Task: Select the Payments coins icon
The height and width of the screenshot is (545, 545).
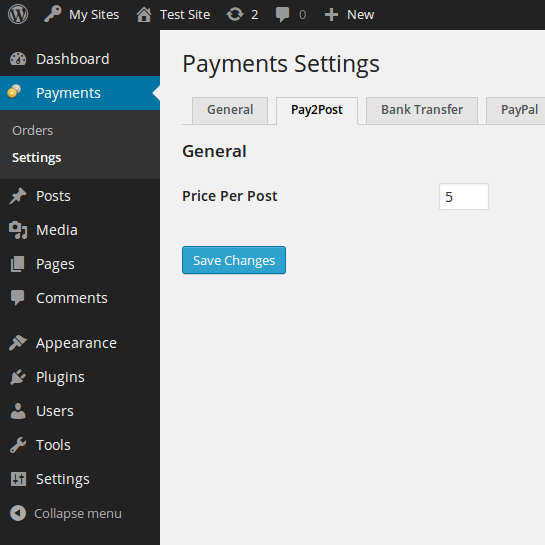Action: point(14,92)
